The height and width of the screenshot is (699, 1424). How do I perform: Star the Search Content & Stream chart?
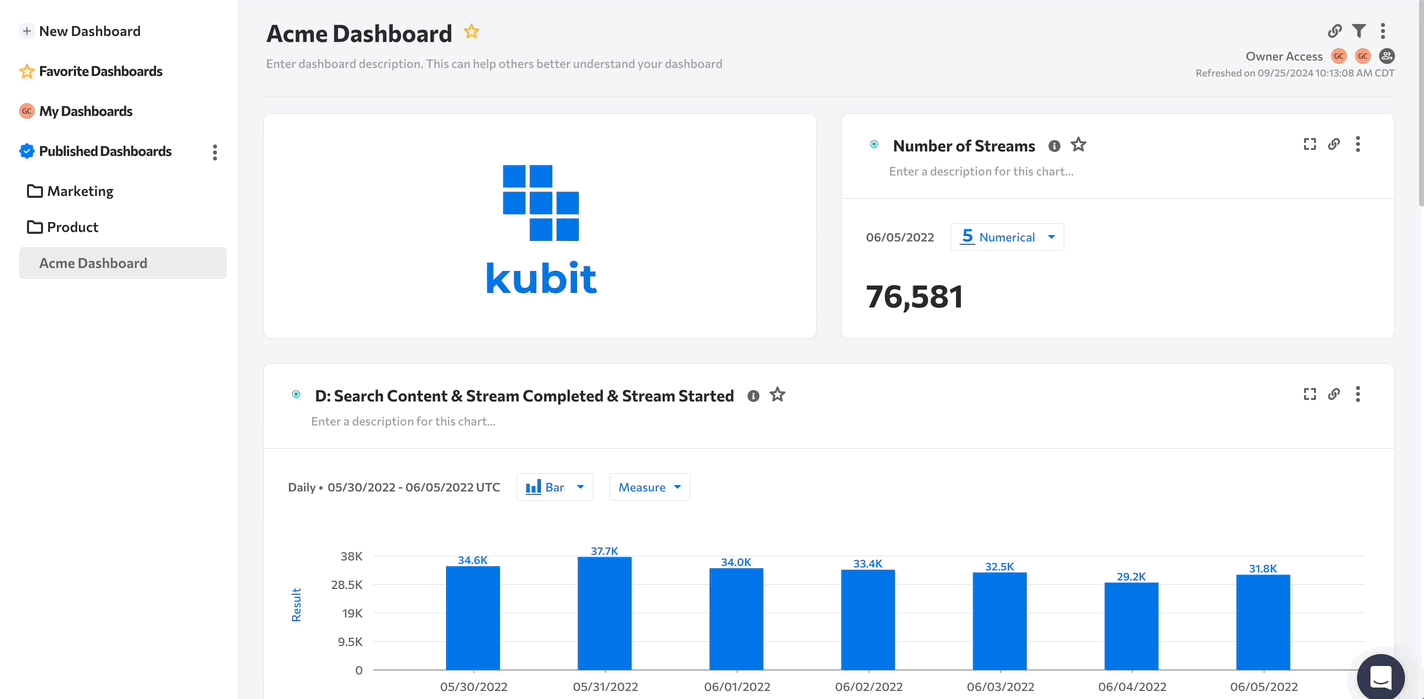[x=777, y=395]
